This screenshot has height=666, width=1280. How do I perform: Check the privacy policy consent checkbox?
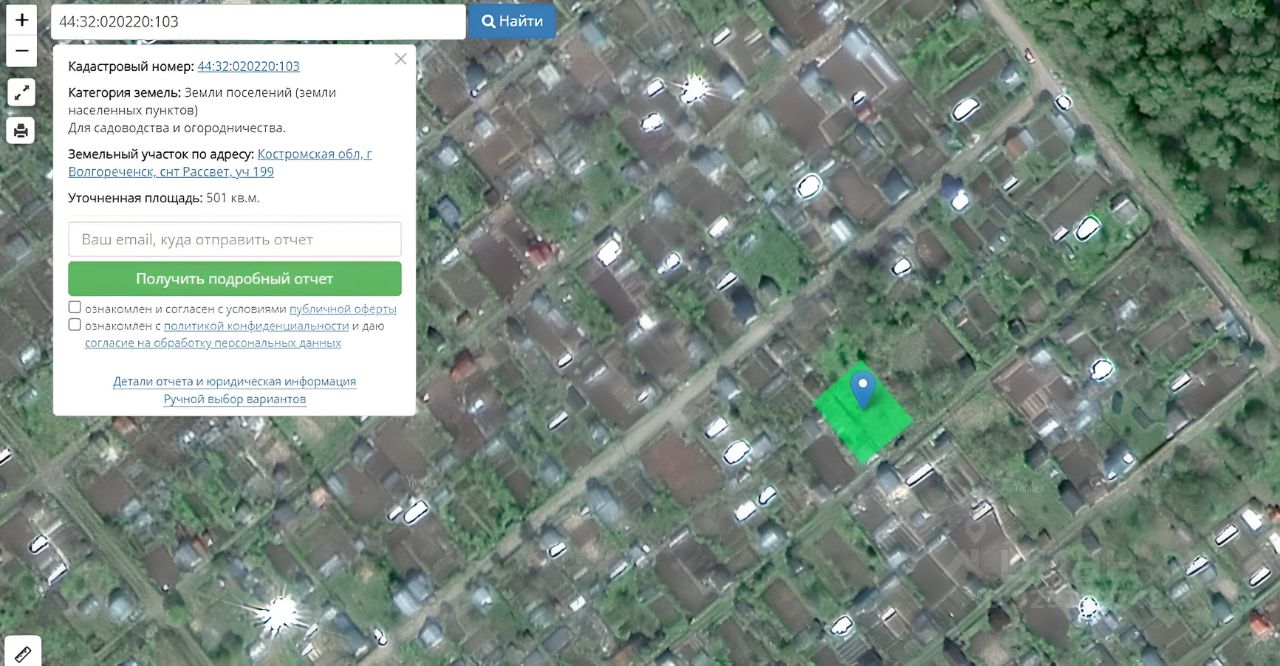point(75,324)
